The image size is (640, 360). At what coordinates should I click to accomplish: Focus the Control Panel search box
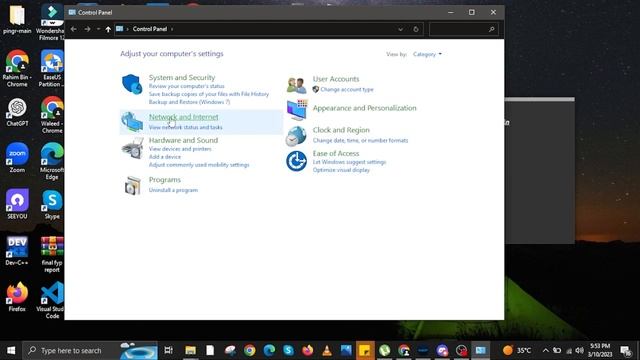click(464, 29)
